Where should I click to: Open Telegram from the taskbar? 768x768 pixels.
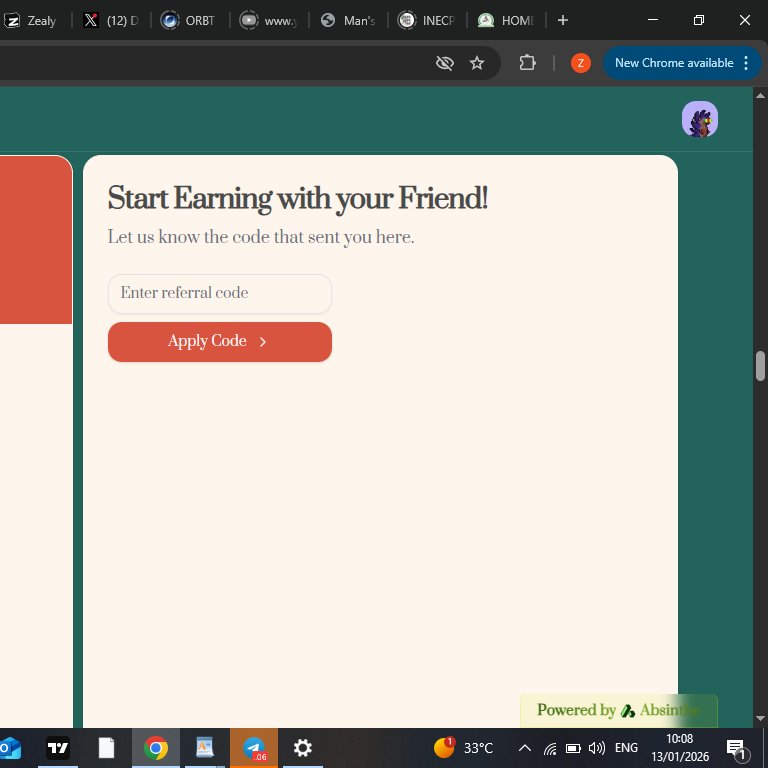pos(254,748)
